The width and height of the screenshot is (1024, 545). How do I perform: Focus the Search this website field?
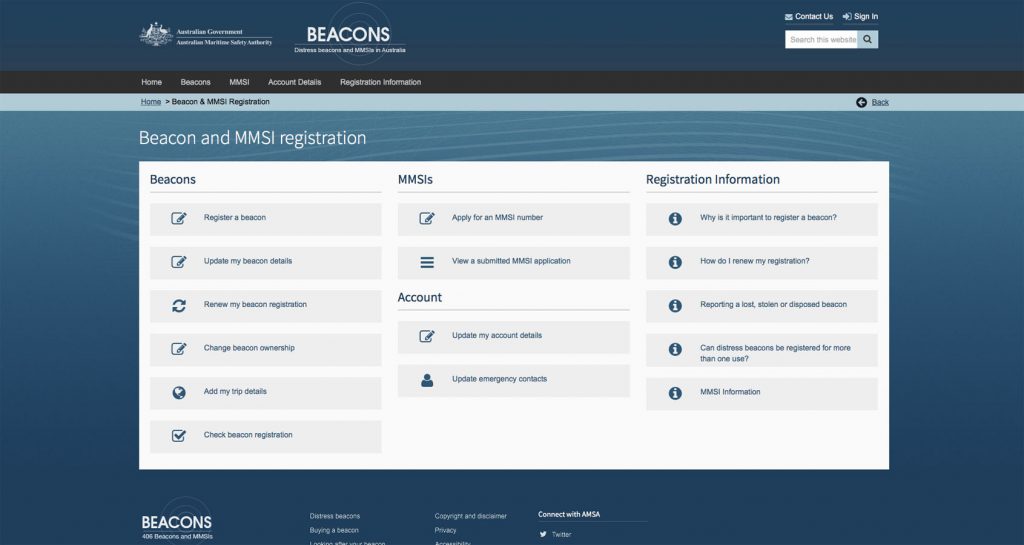[x=821, y=40]
